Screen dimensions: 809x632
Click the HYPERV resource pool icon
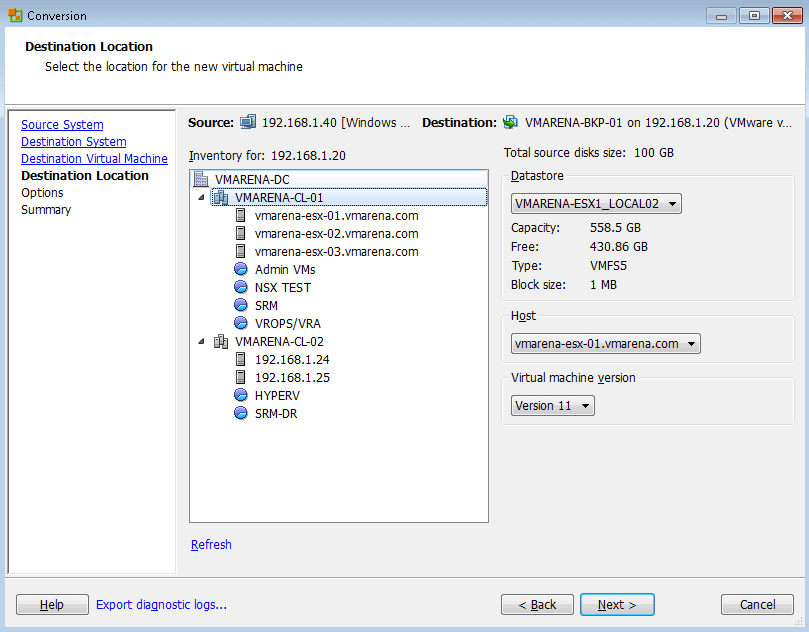(x=240, y=395)
